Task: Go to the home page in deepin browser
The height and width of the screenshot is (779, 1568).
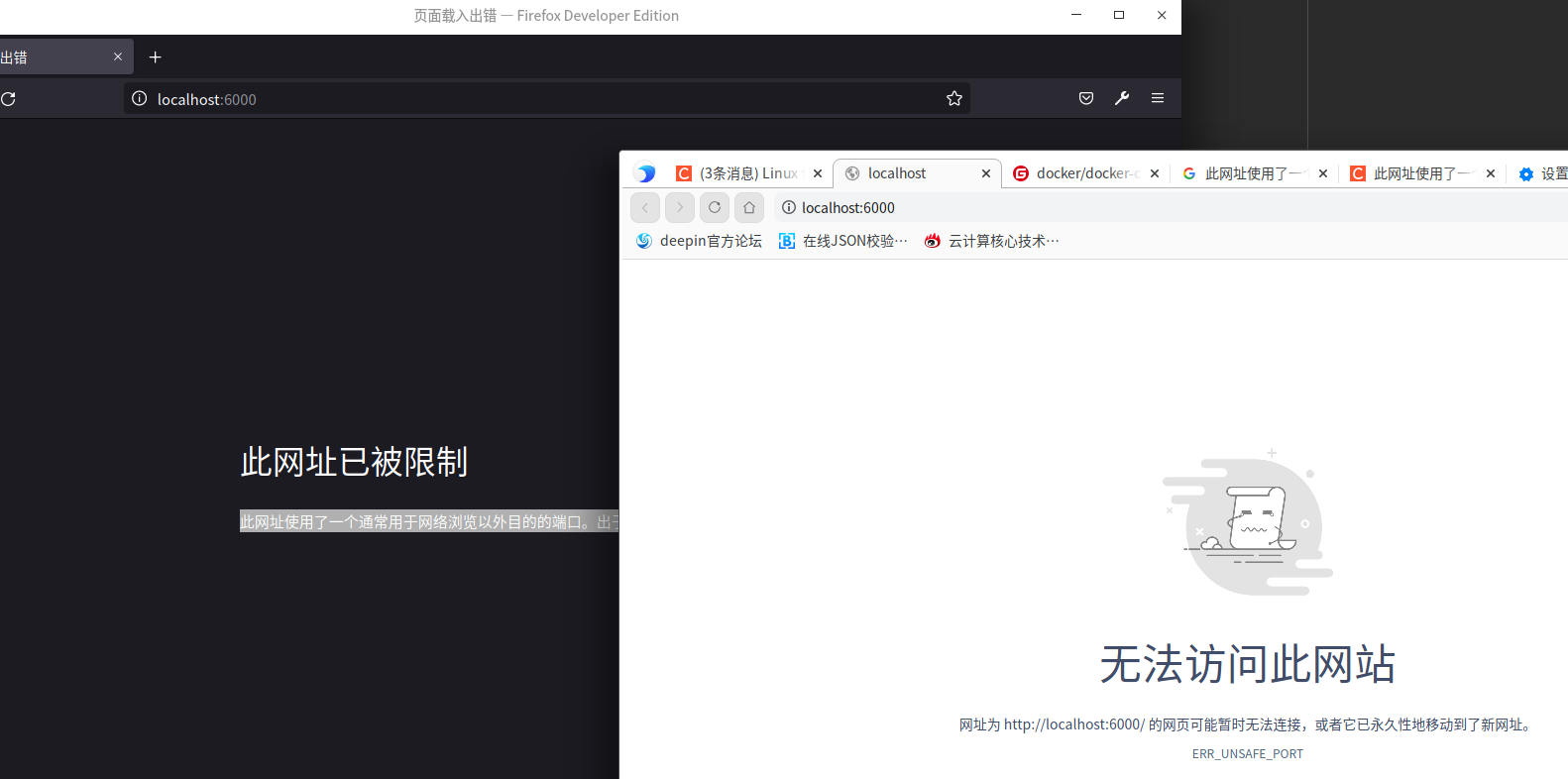Action: coord(749,207)
